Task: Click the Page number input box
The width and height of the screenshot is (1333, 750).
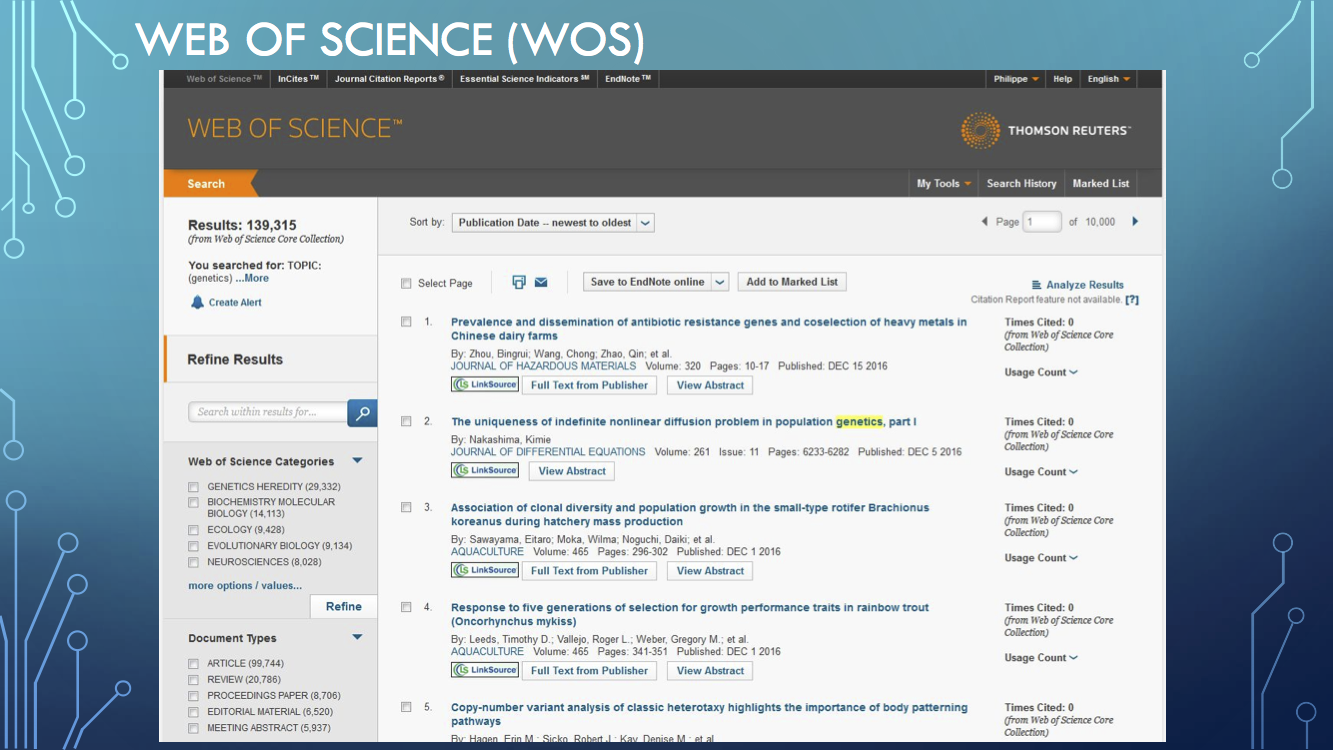Action: (x=1042, y=222)
